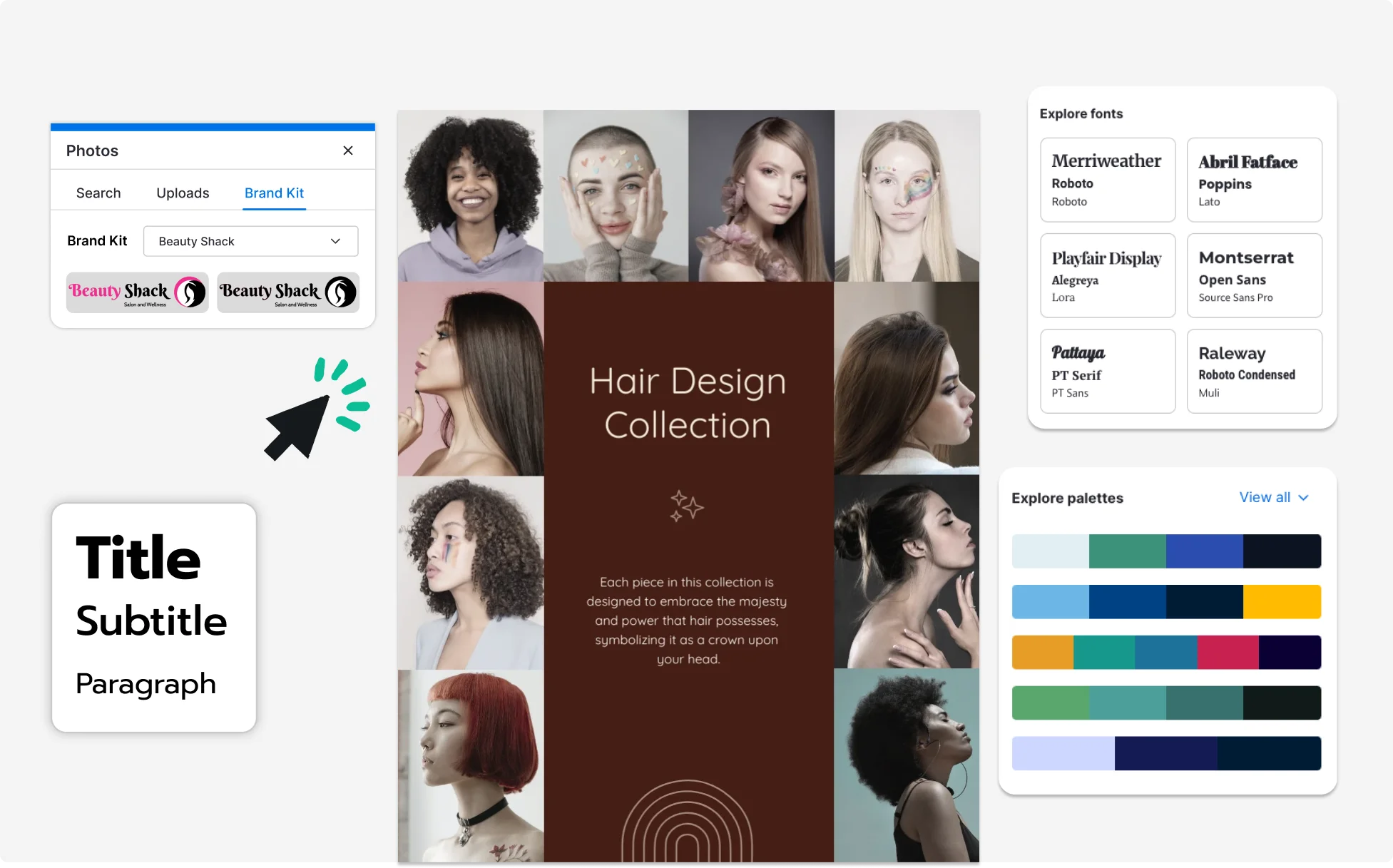Select the Abril Fatface Poppins font pairing
This screenshot has width=1393, height=868.
pyautogui.click(x=1255, y=180)
